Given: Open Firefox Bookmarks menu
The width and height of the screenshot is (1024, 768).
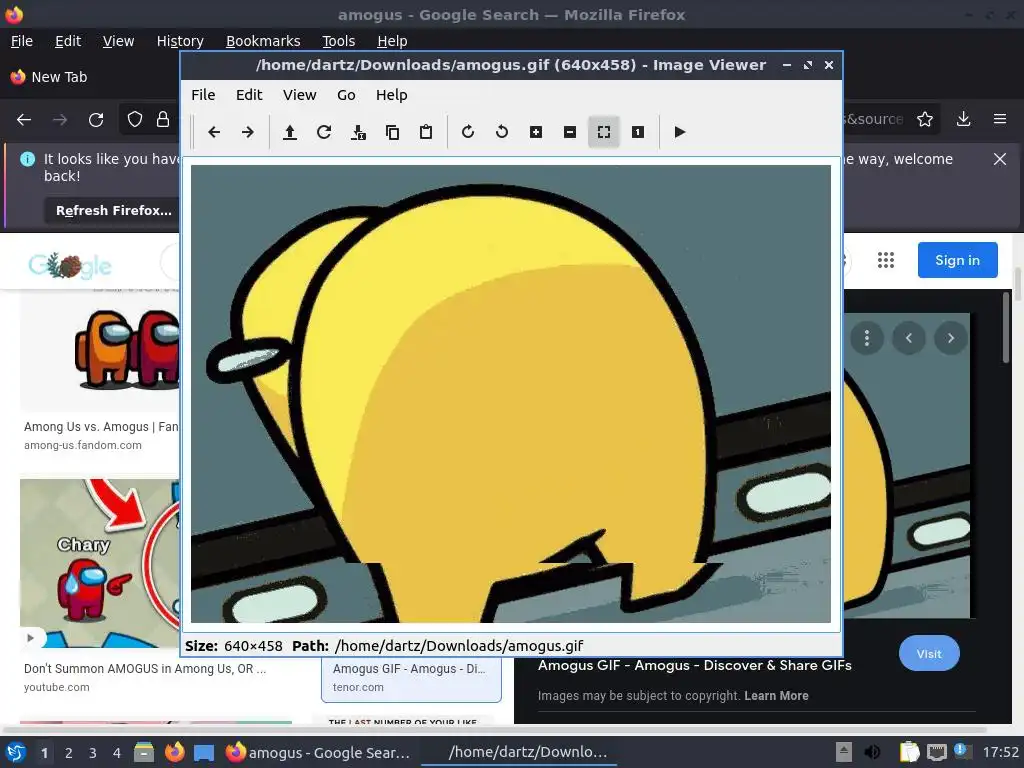Looking at the screenshot, I should [x=263, y=41].
